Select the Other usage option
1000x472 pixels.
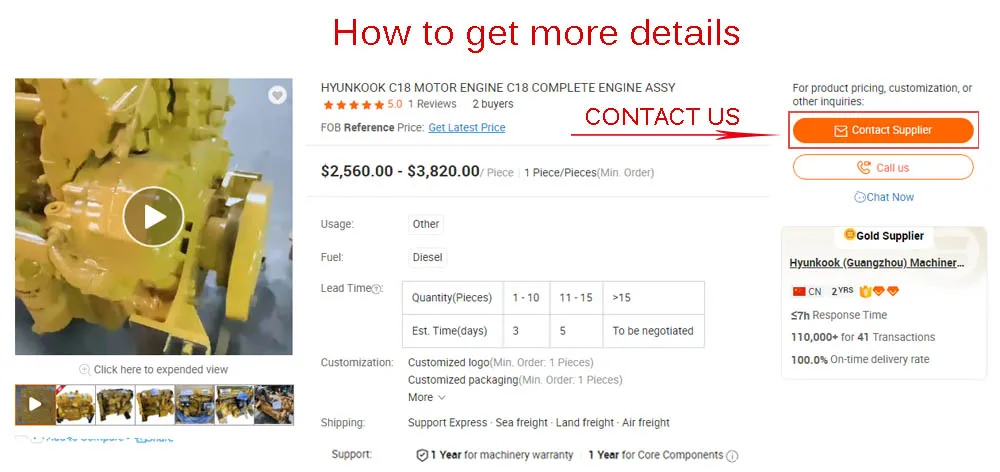425,225
